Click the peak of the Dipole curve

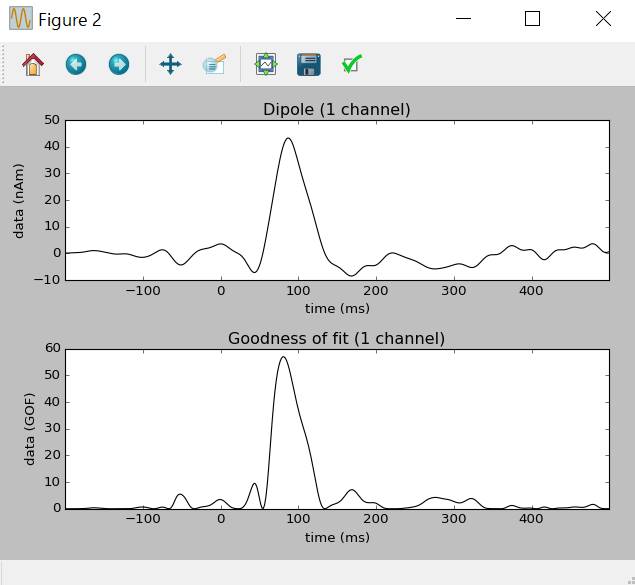pyautogui.click(x=289, y=139)
